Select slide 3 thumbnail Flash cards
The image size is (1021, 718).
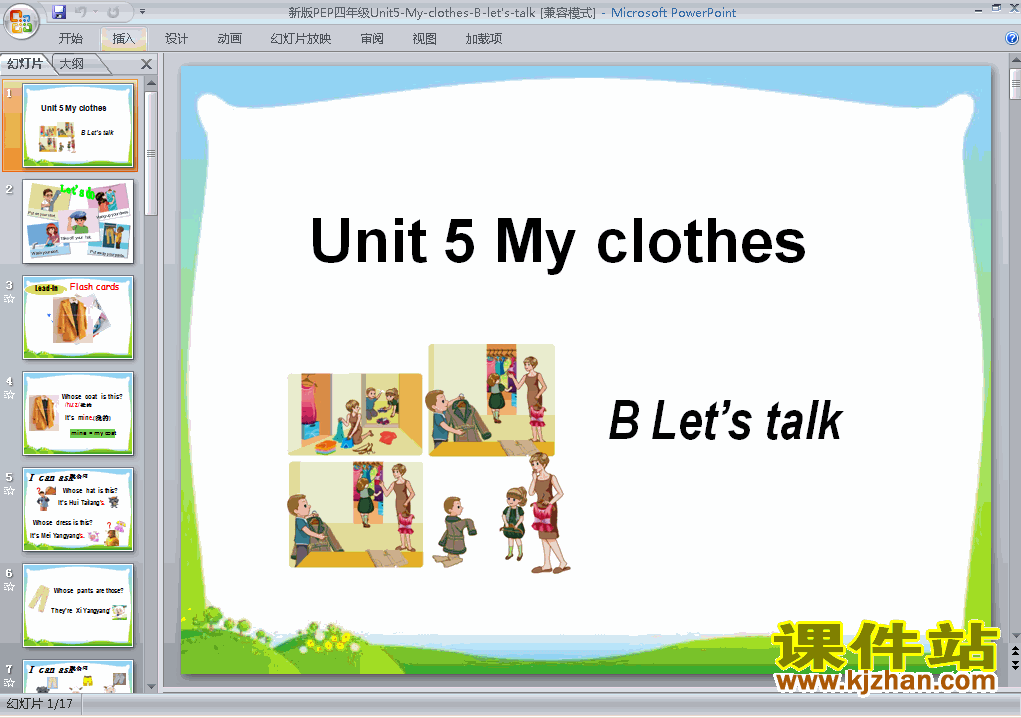tap(78, 318)
